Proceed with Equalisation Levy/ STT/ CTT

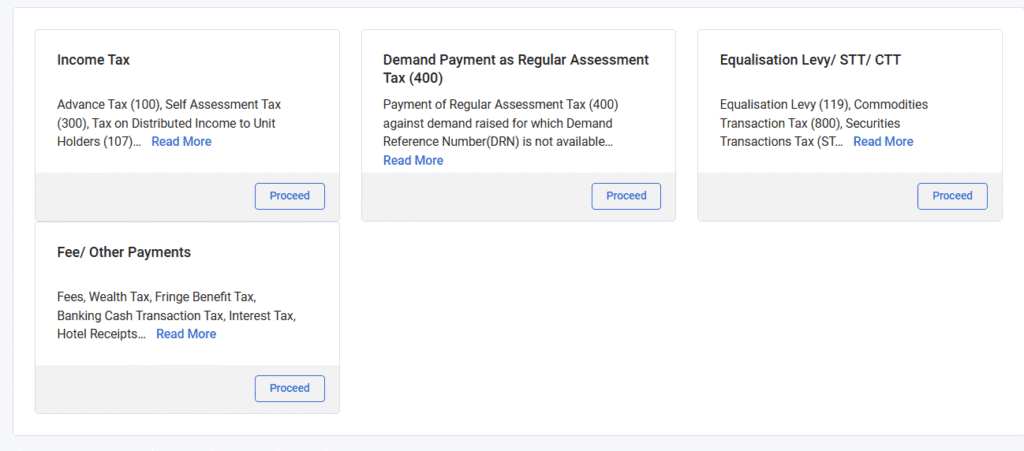coord(952,196)
